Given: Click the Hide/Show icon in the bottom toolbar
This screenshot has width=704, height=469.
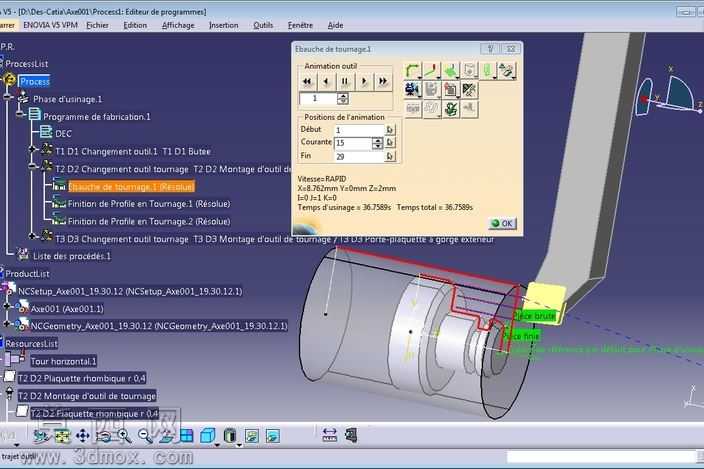Looking at the screenshot, I should (x=252, y=436).
